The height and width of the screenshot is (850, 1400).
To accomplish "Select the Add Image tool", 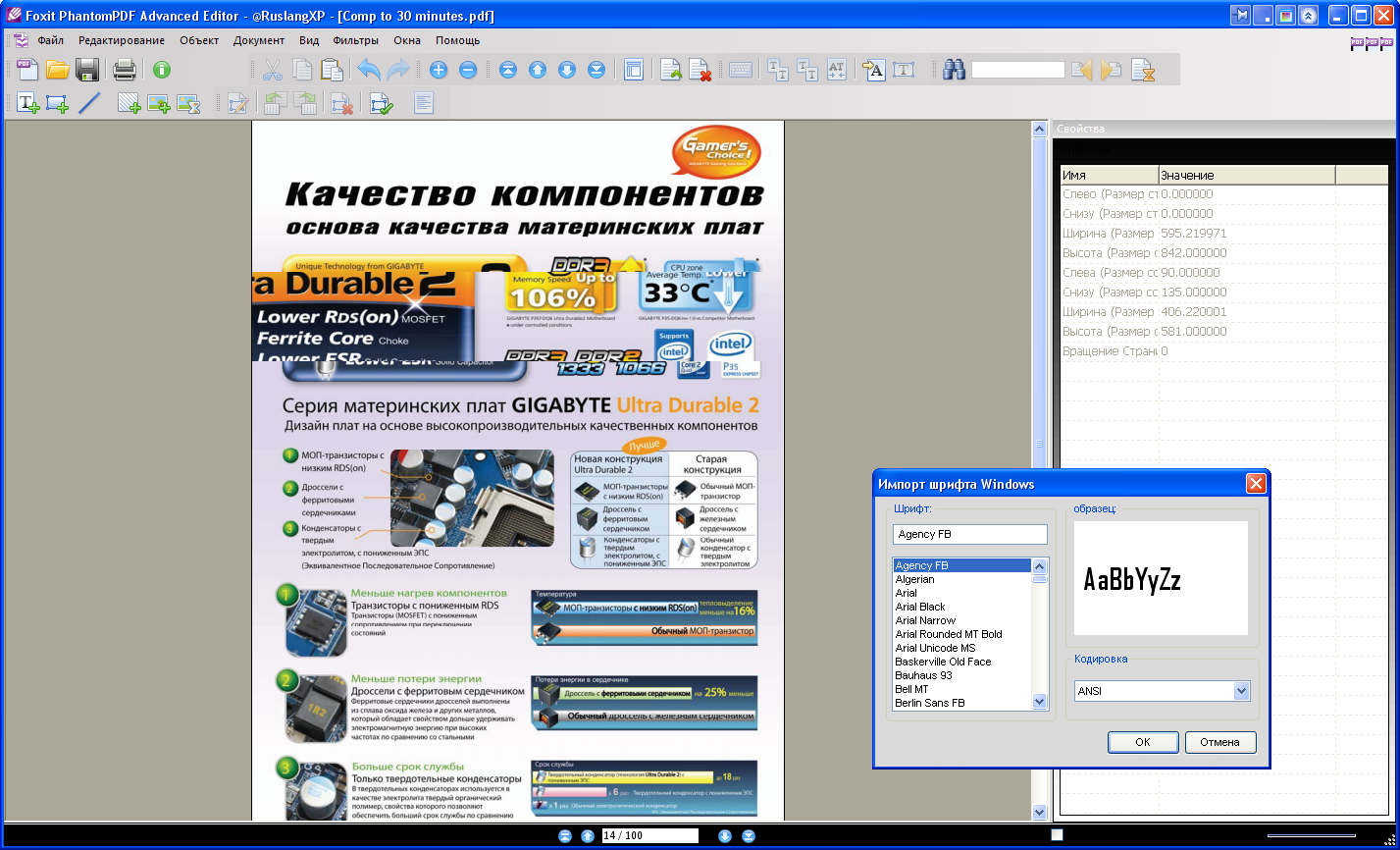I will (x=159, y=103).
